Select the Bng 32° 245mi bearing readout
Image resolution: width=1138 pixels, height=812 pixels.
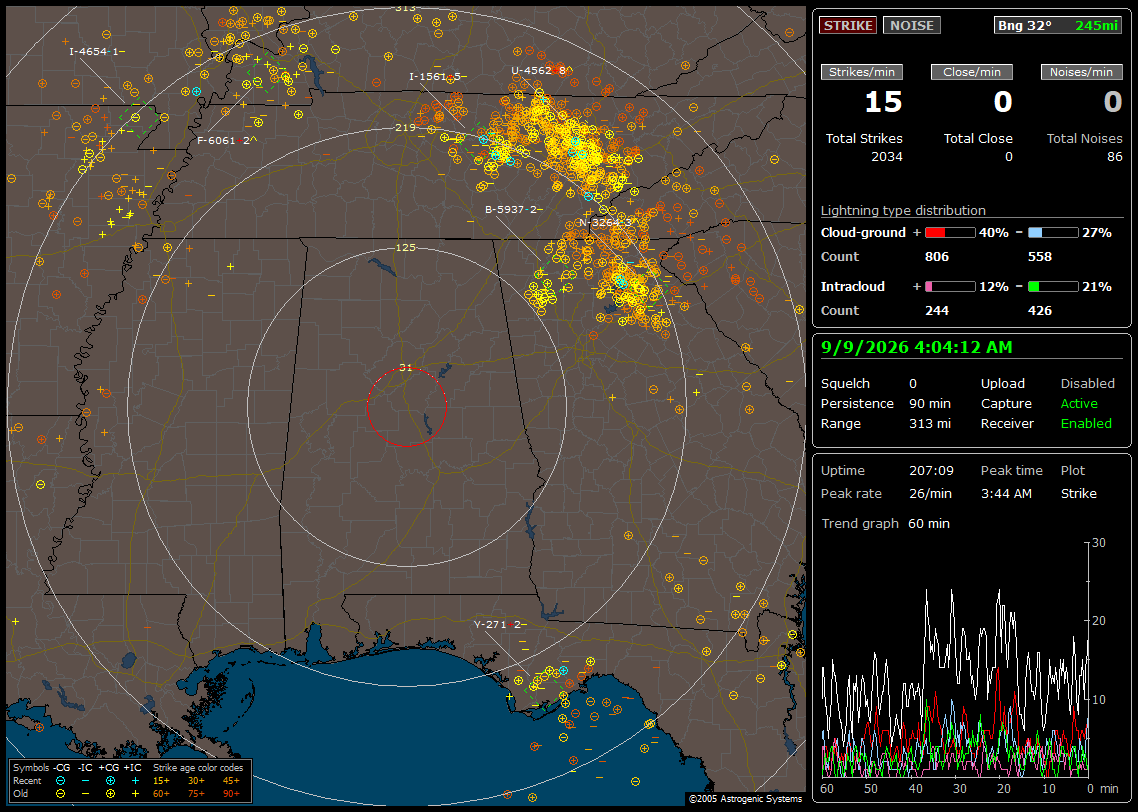point(1059,25)
